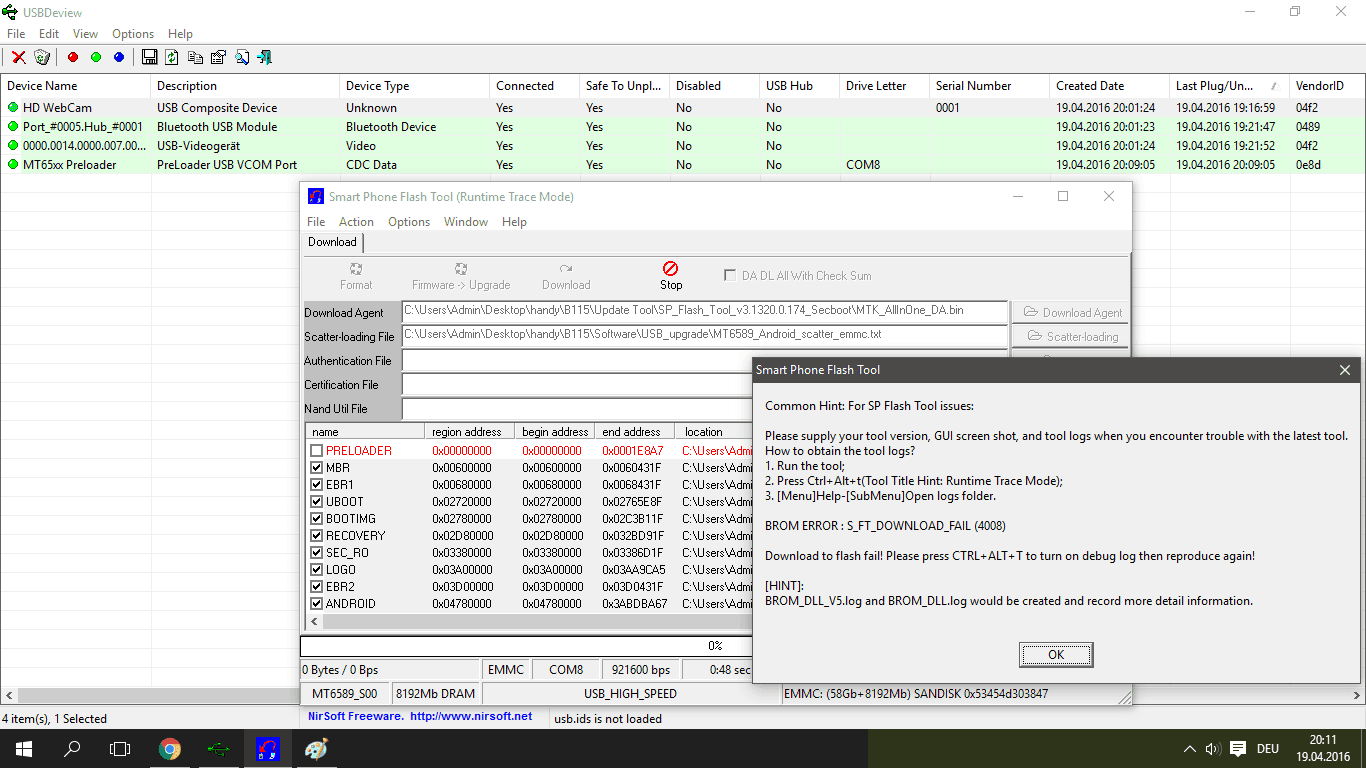Click the Download Agent path field
Image resolution: width=1366 pixels, height=768 pixels.
[x=704, y=312]
